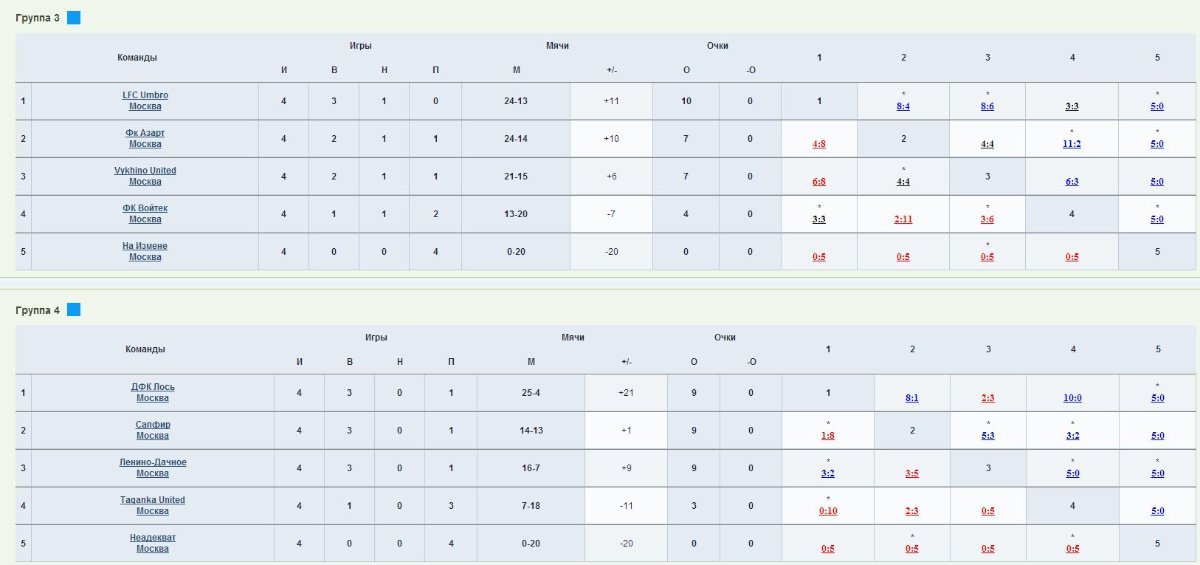
Task: Click the blue square beside Группа 3
Action: (x=74, y=18)
